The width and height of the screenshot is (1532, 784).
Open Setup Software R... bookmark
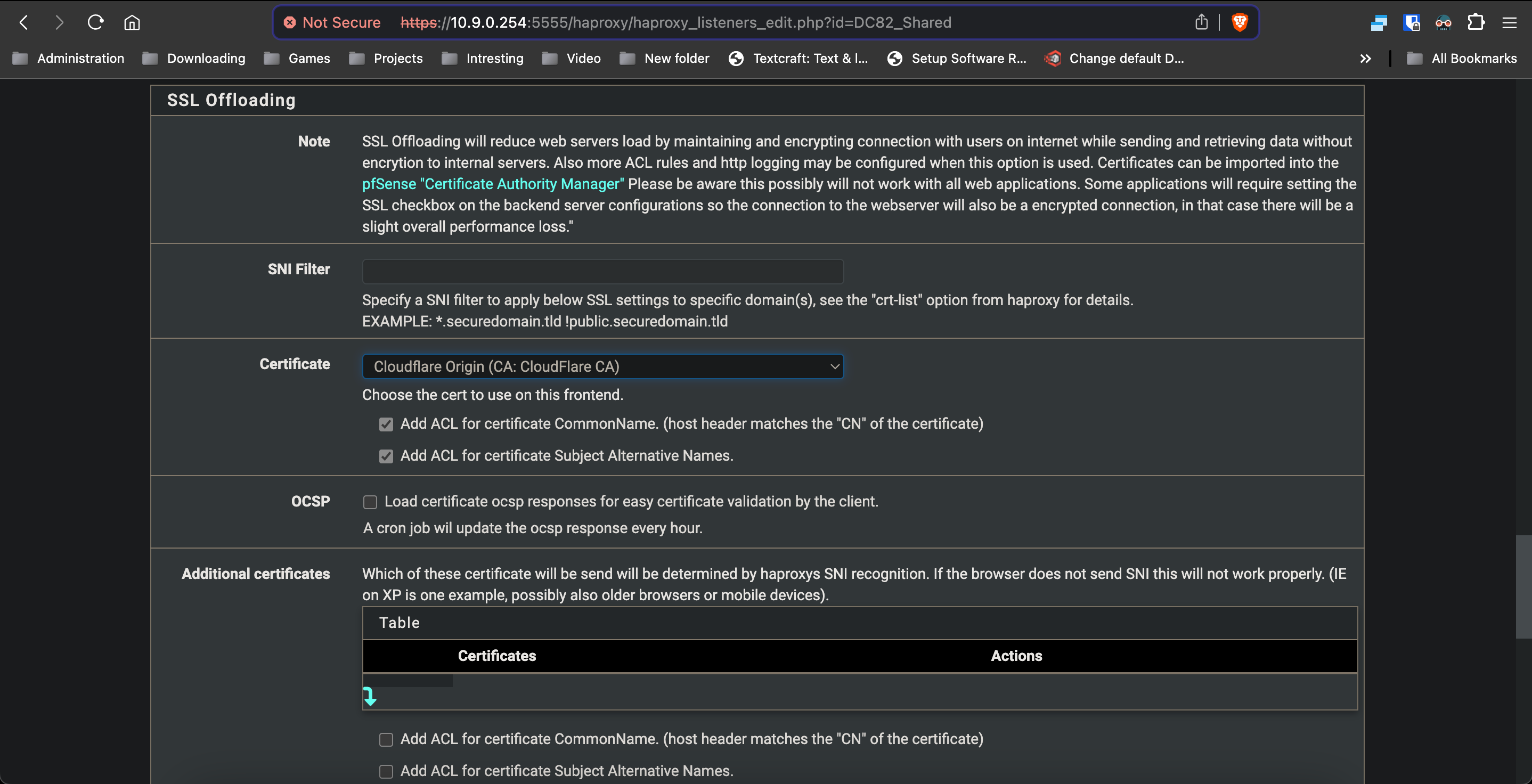coord(957,58)
